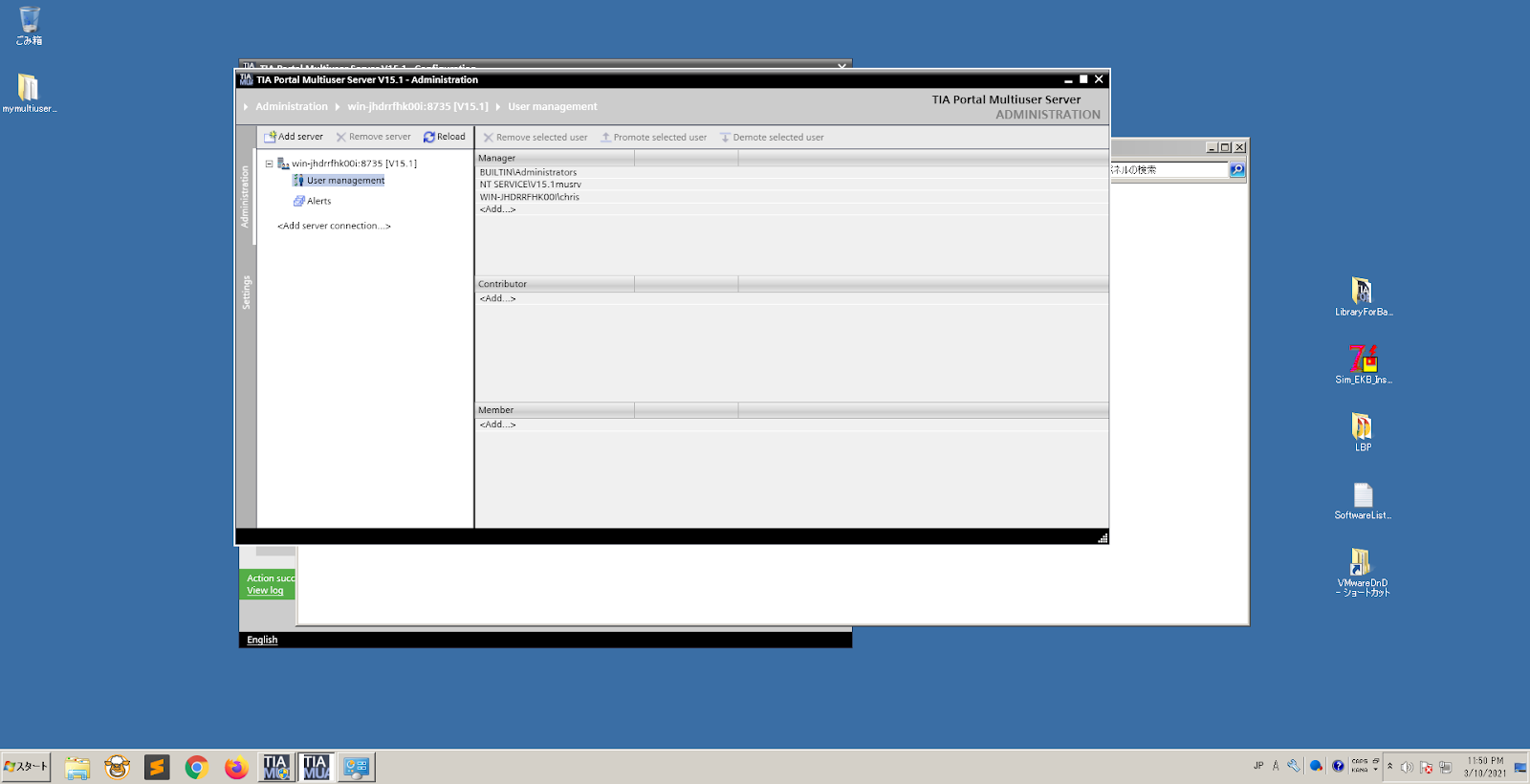Click Member column header
Viewport: 1530px width, 784px height.
coord(555,410)
